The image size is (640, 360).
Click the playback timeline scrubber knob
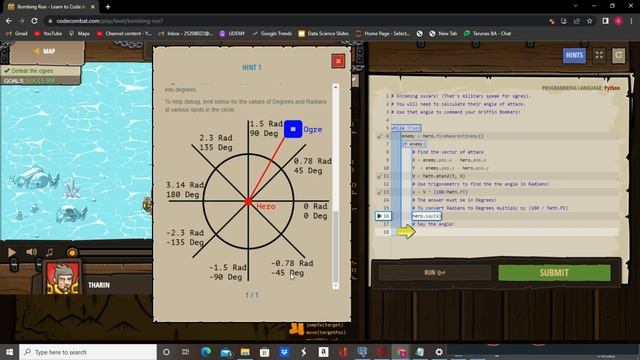coord(72,253)
